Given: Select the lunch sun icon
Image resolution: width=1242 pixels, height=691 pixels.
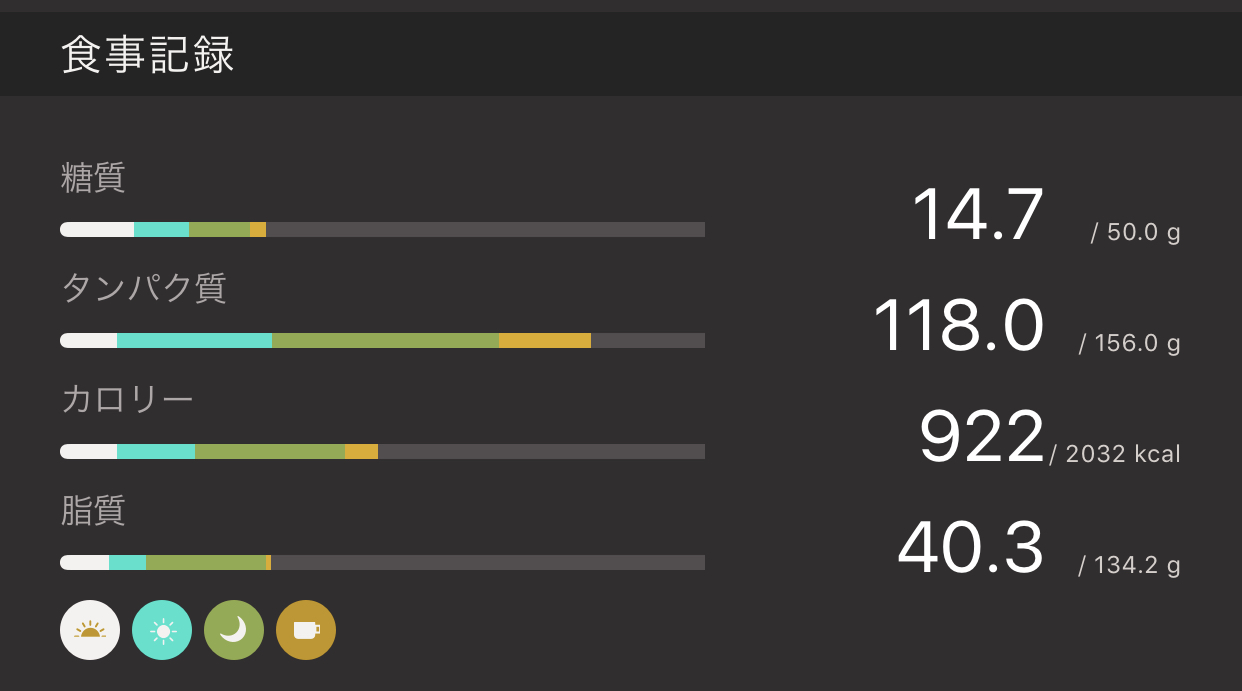Looking at the screenshot, I should (162, 630).
